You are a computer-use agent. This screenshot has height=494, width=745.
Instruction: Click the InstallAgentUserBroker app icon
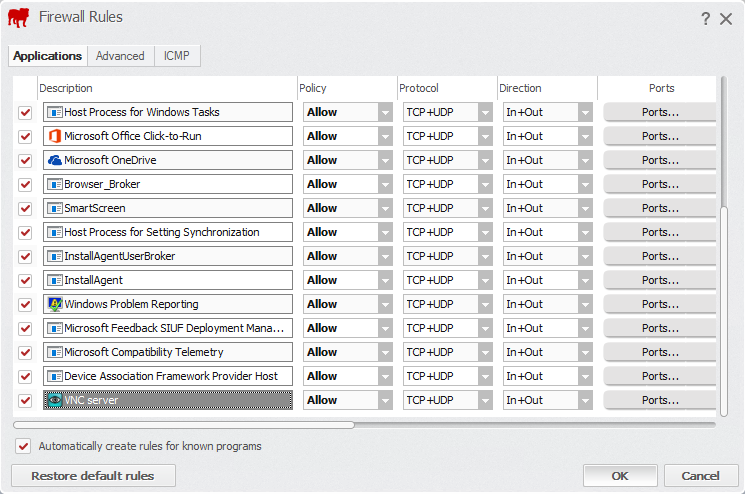(x=55, y=256)
